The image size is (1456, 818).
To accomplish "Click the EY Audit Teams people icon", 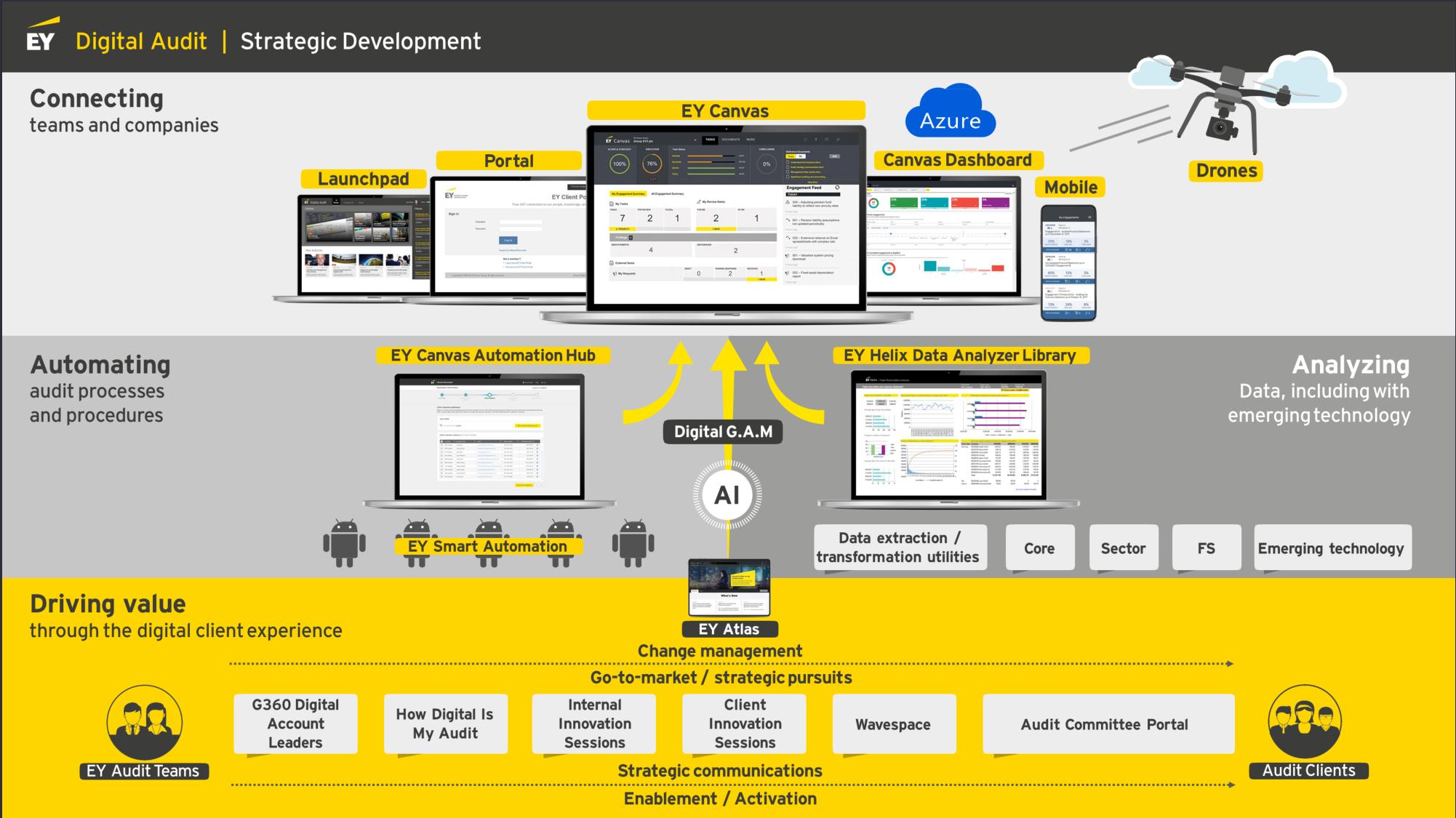I will 144,722.
